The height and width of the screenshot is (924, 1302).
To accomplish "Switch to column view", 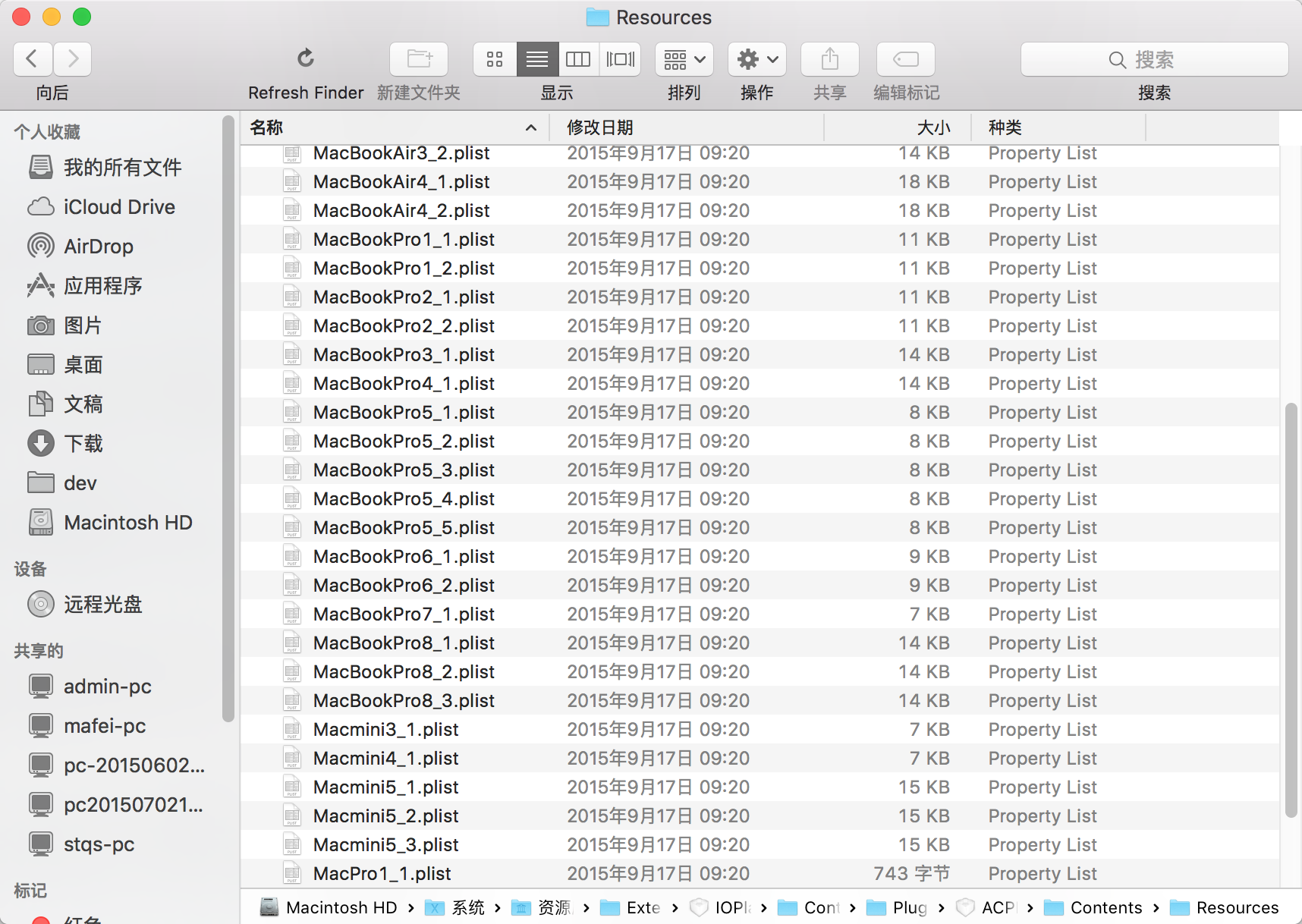I will click(578, 59).
